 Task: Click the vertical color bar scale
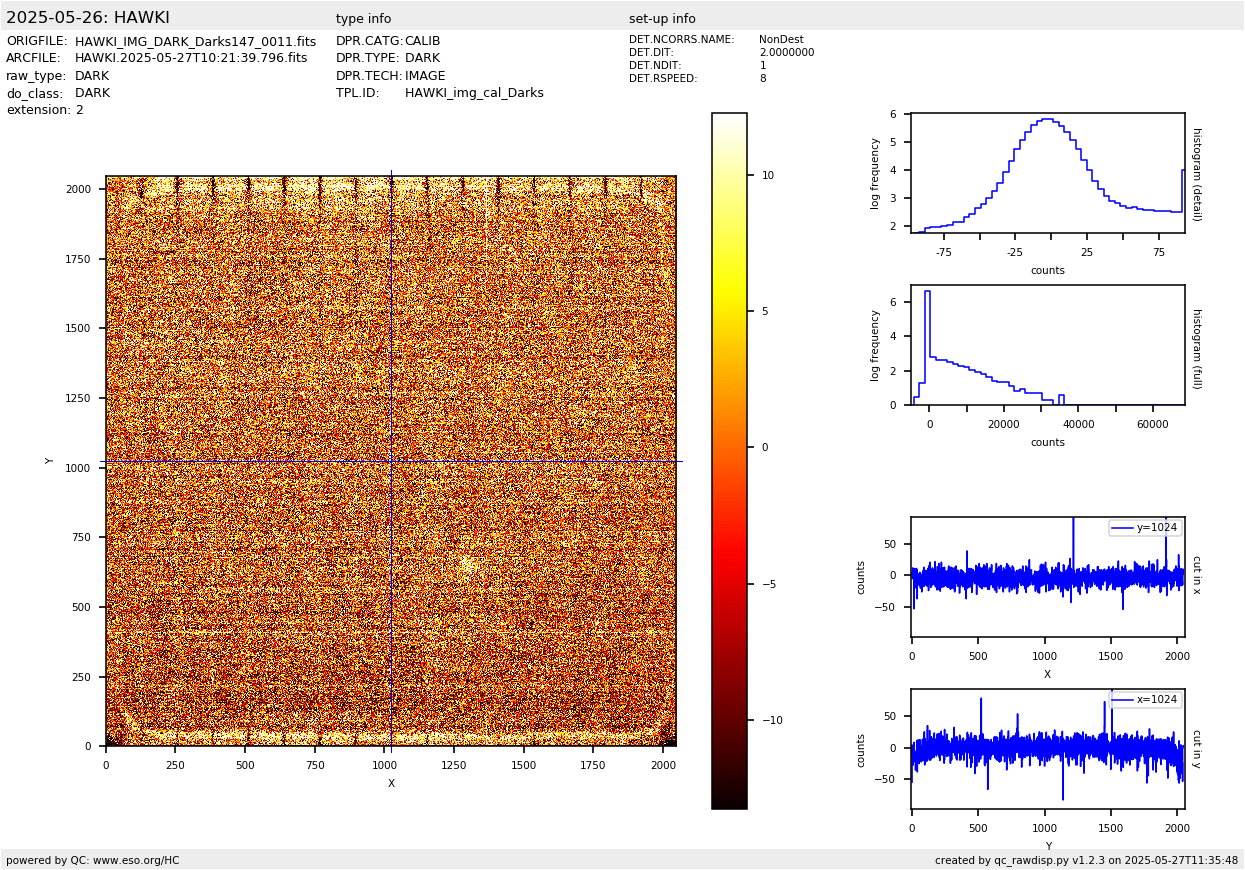[729, 460]
